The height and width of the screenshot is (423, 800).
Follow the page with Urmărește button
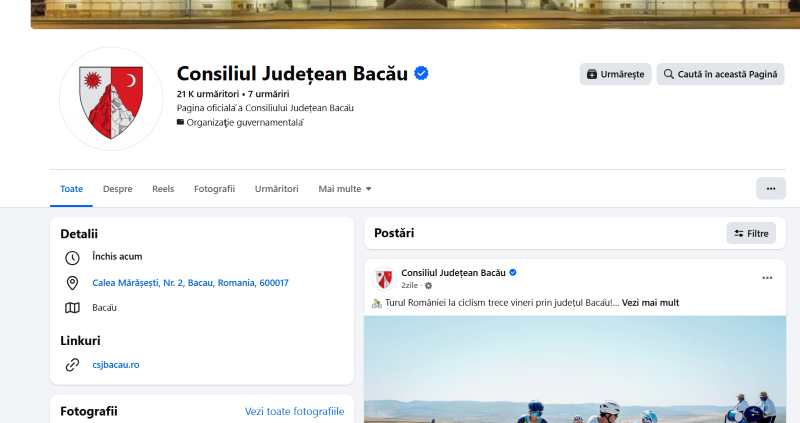pyautogui.click(x=615, y=74)
